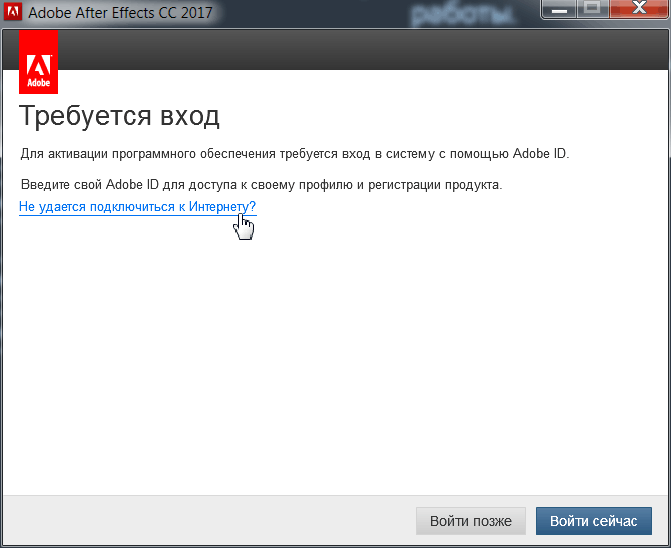
Task: Close the Adobe After Effects CC 2017 window
Action: pyautogui.click(x=639, y=9)
